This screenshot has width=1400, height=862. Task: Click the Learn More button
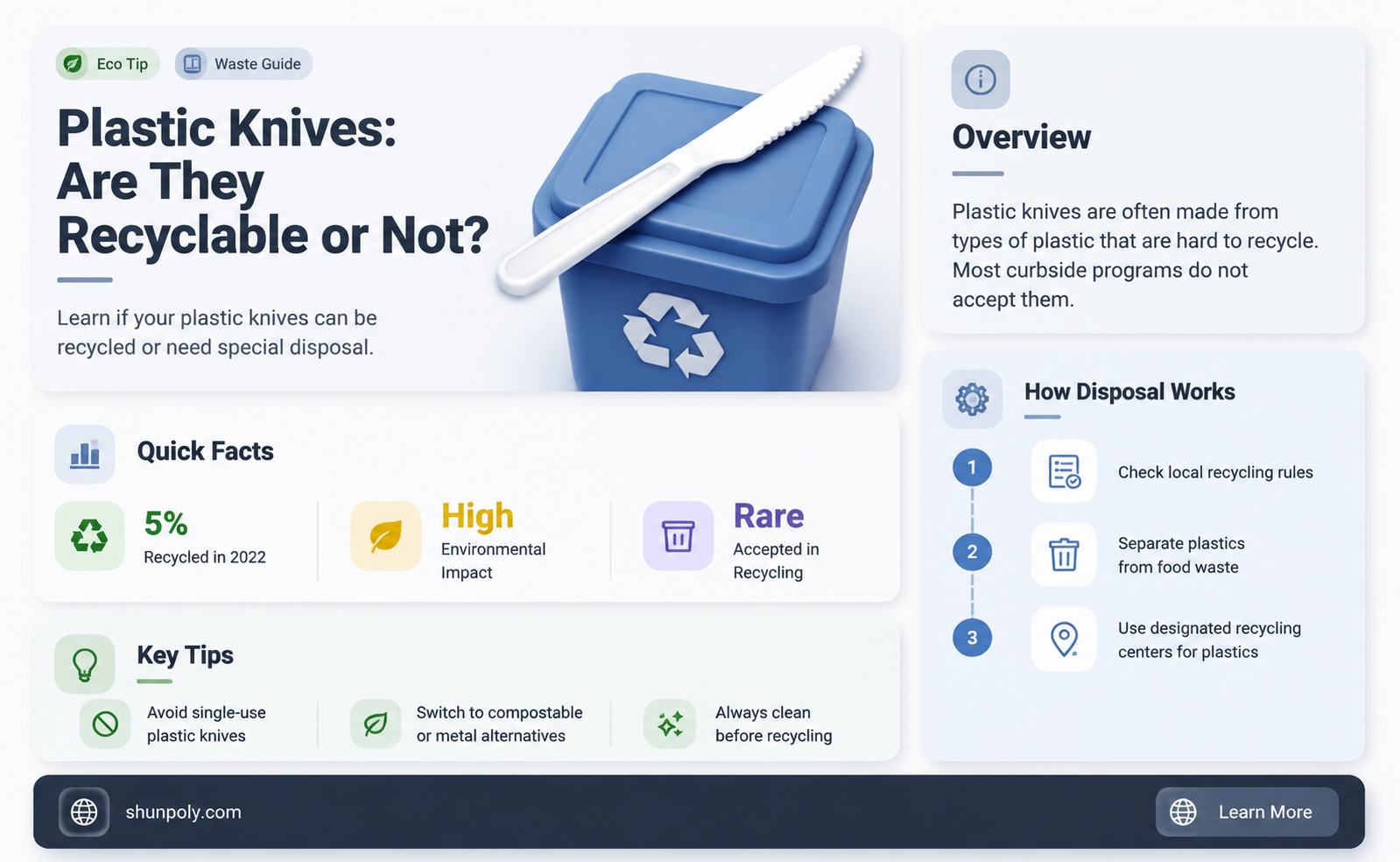point(1247,812)
